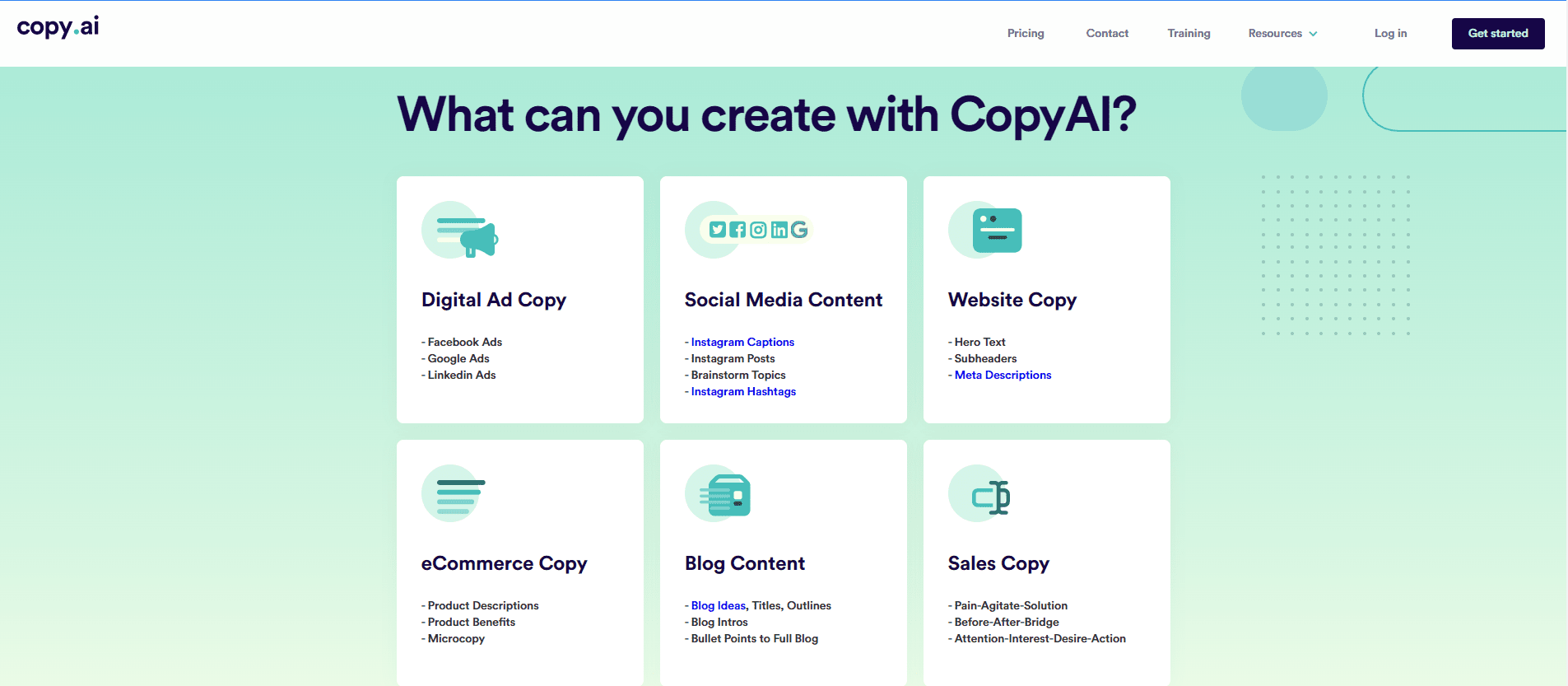Click the Facebook icon in Social Media card
1568x686 pixels.
click(737, 230)
